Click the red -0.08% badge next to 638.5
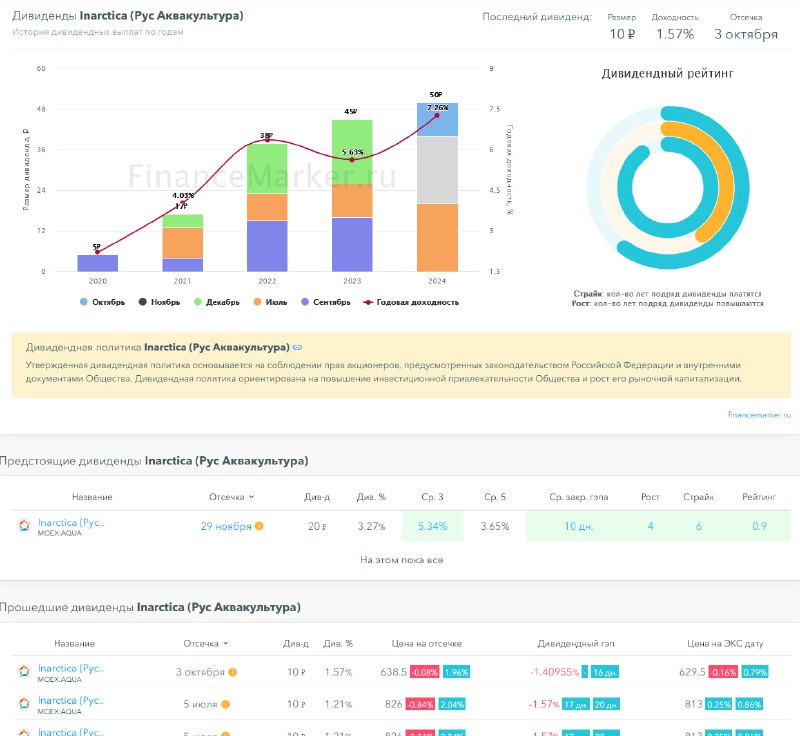Screen dimensions: 800x736 point(424,672)
